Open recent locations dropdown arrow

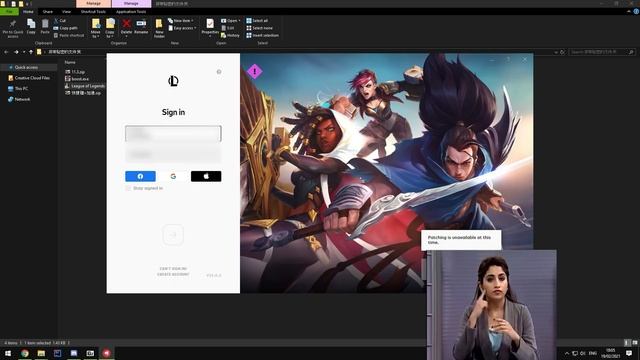tap(24, 52)
